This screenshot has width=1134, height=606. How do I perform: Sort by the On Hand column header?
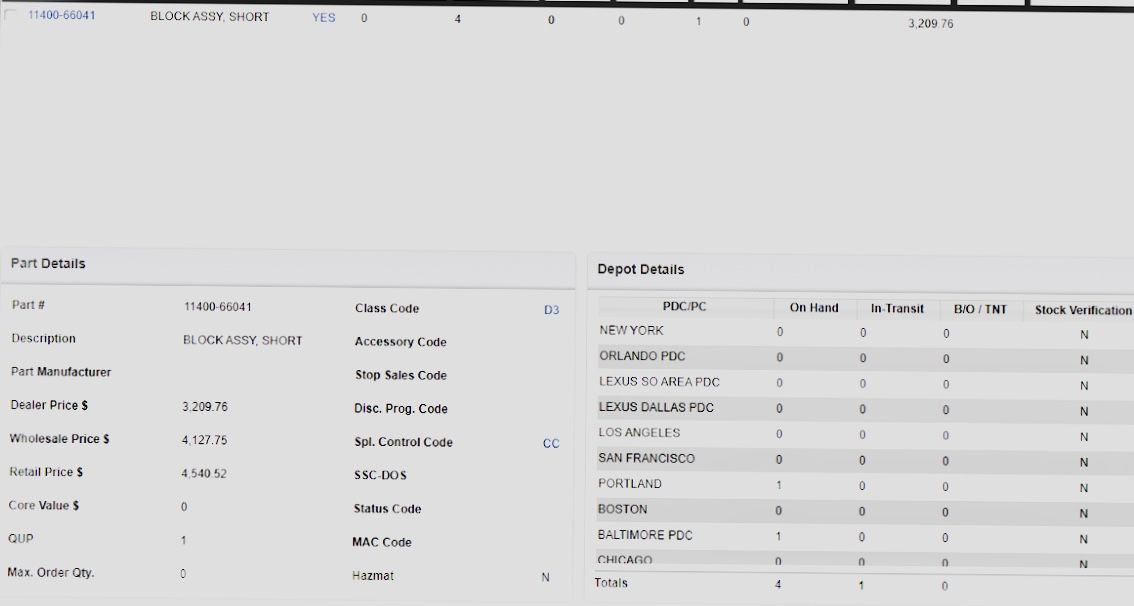814,307
